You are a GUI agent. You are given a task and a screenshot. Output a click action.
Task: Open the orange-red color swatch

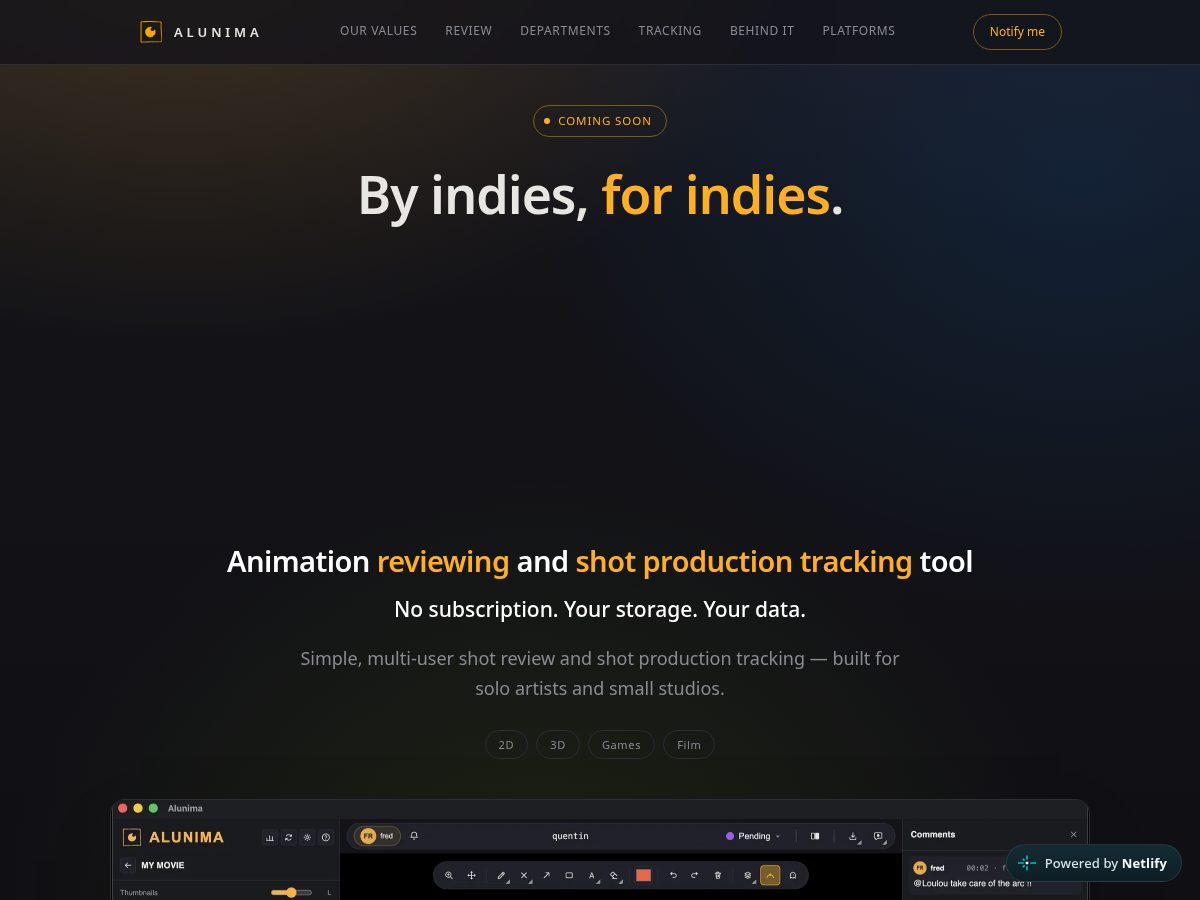point(644,875)
